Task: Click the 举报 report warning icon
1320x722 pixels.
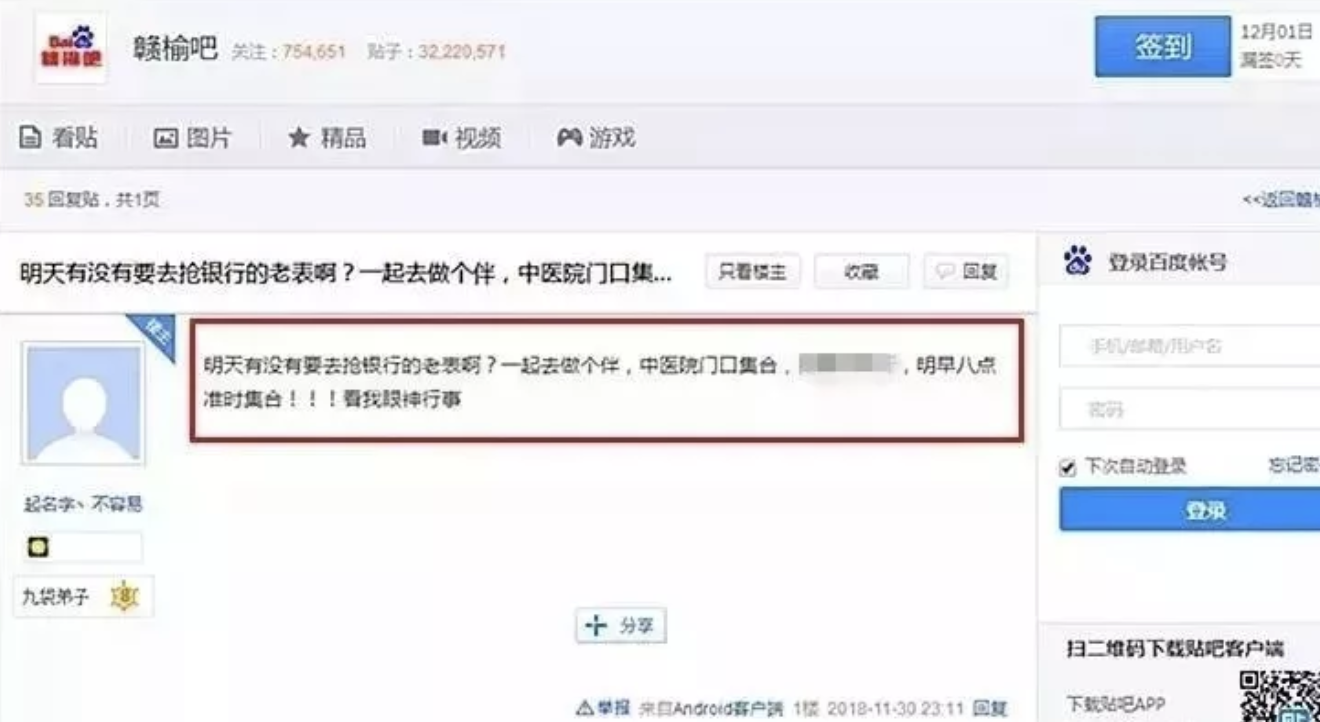Action: [585, 708]
